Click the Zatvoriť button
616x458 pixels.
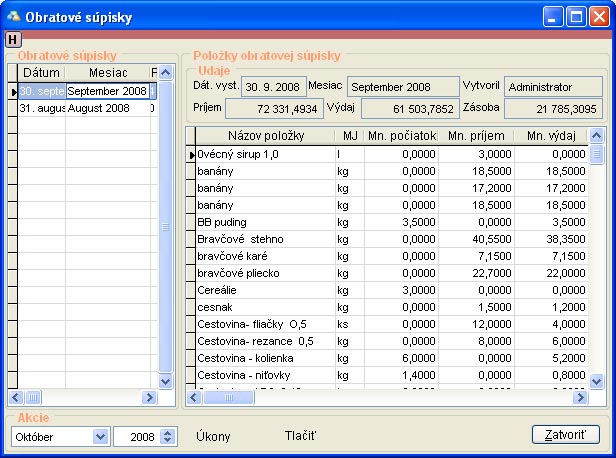(x=566, y=435)
